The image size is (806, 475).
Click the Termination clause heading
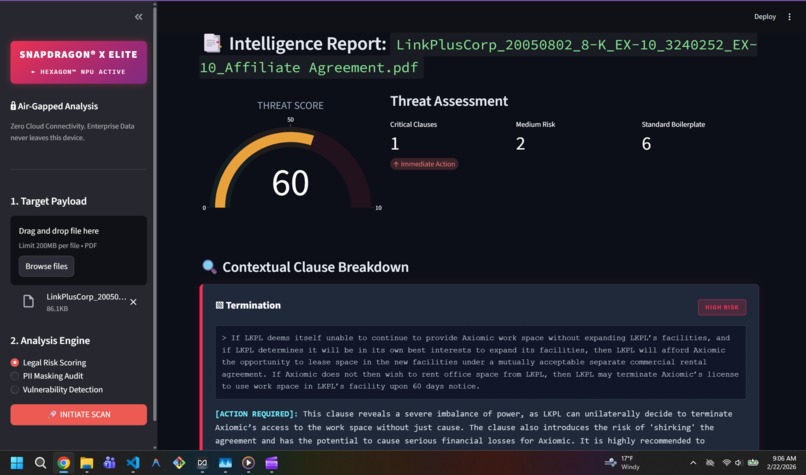coord(253,305)
